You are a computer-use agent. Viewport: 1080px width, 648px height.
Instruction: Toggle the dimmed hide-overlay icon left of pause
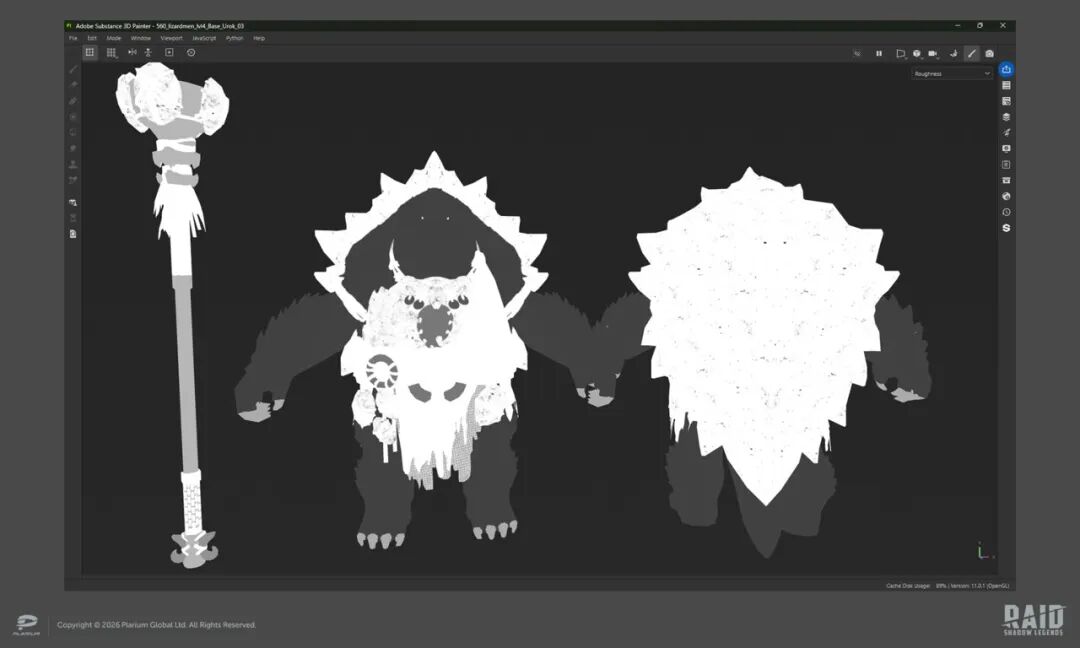(x=857, y=53)
